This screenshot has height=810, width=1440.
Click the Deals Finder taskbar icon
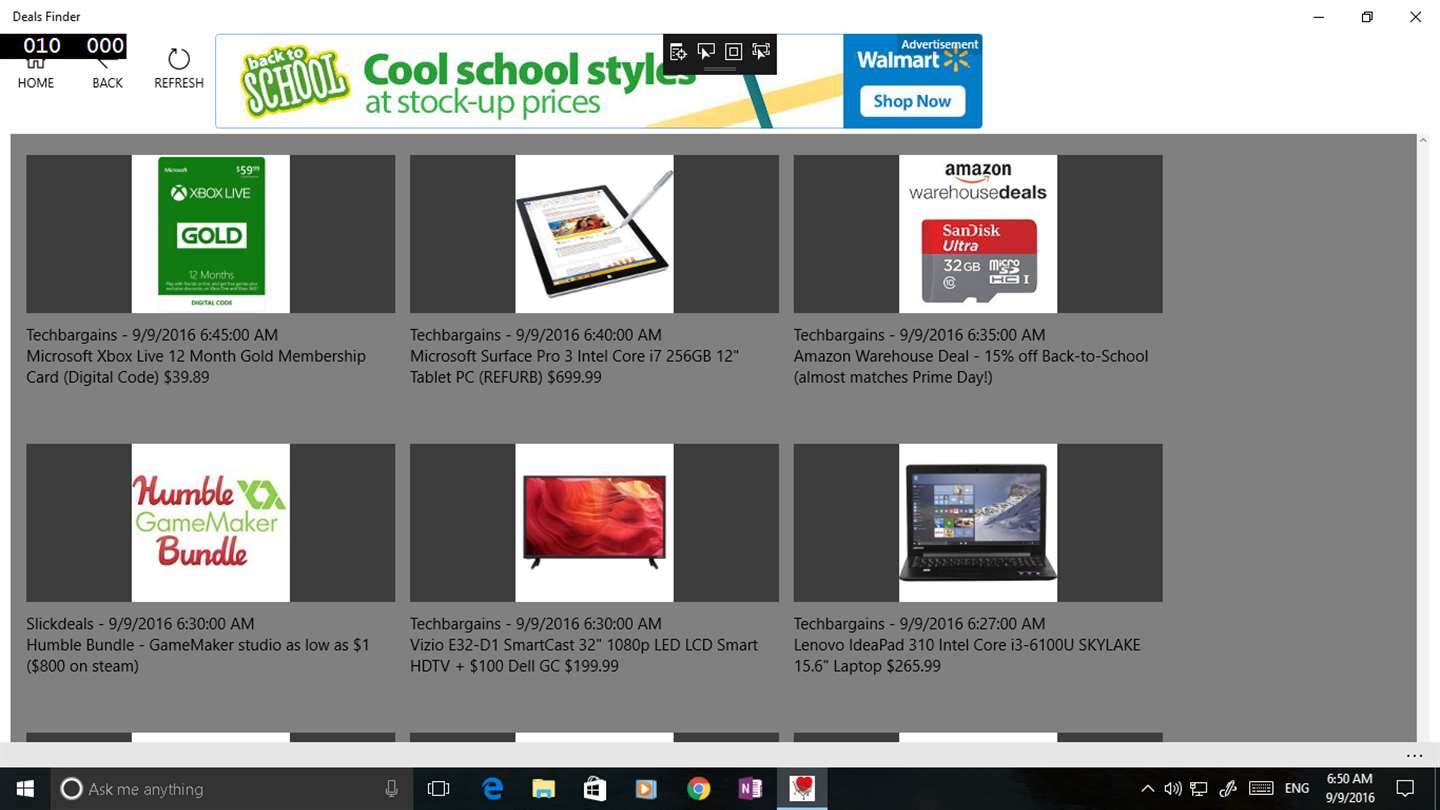pos(802,789)
